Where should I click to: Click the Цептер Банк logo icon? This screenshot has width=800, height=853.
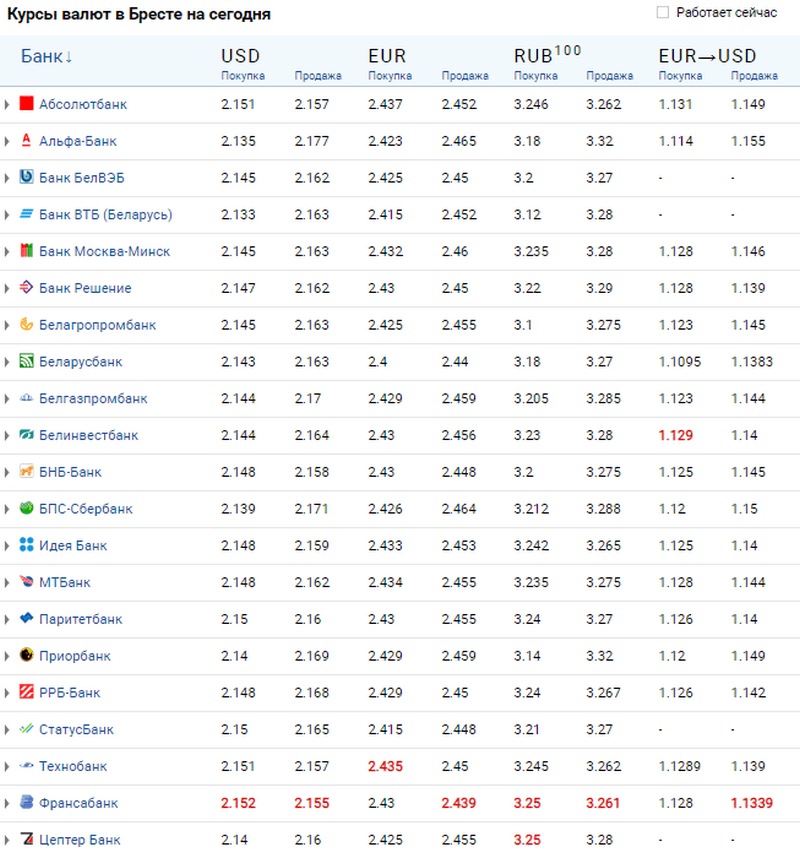pos(27,840)
